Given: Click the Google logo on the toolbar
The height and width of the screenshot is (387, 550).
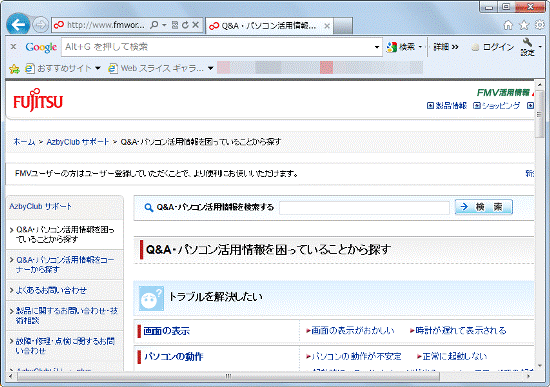Looking at the screenshot, I should 41,47.
